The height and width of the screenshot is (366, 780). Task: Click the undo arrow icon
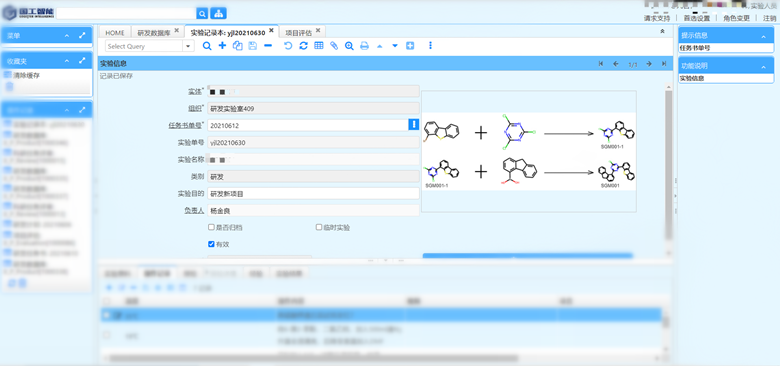point(288,46)
